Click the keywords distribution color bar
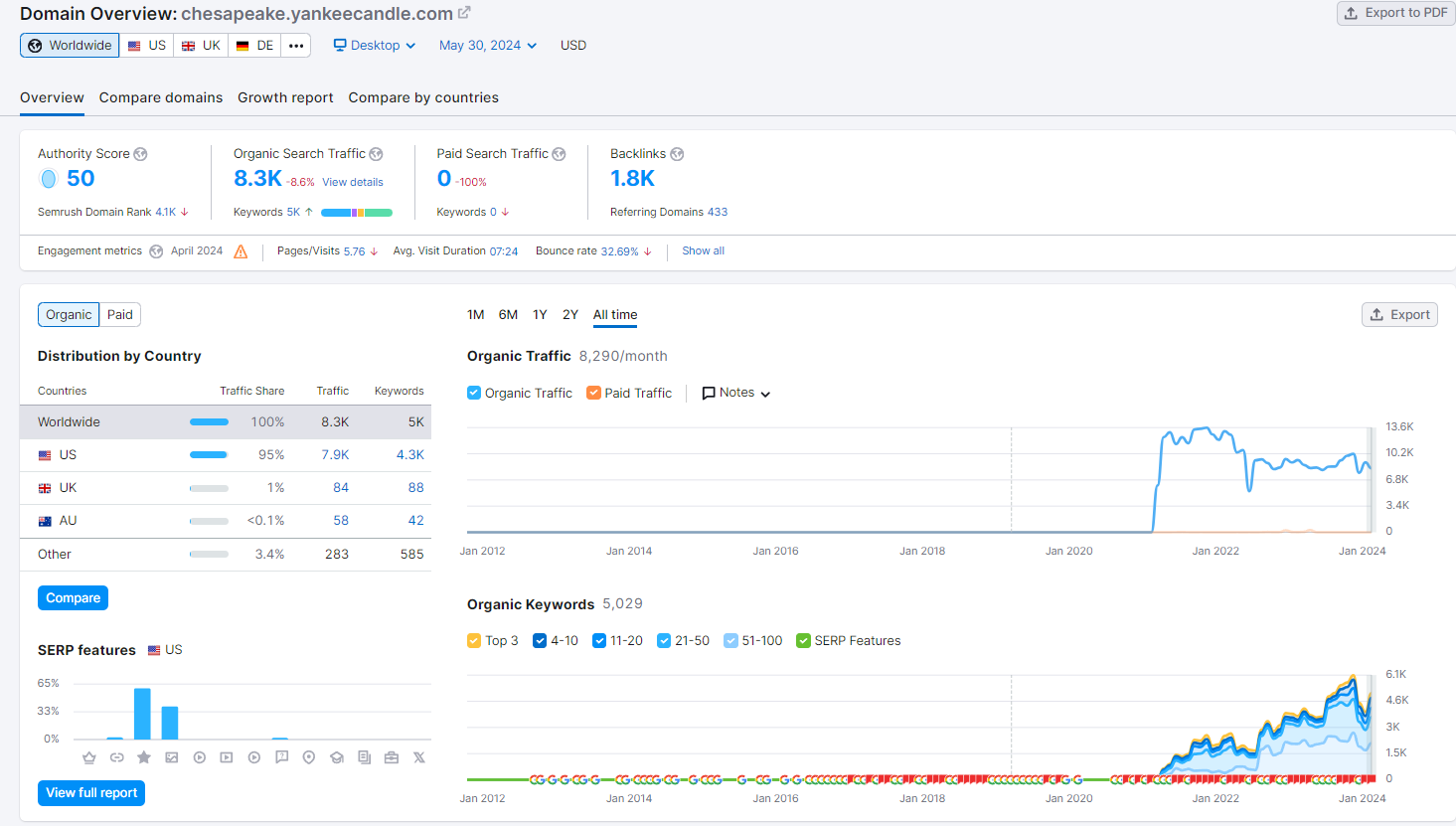Image resolution: width=1456 pixels, height=826 pixels. 357,213
